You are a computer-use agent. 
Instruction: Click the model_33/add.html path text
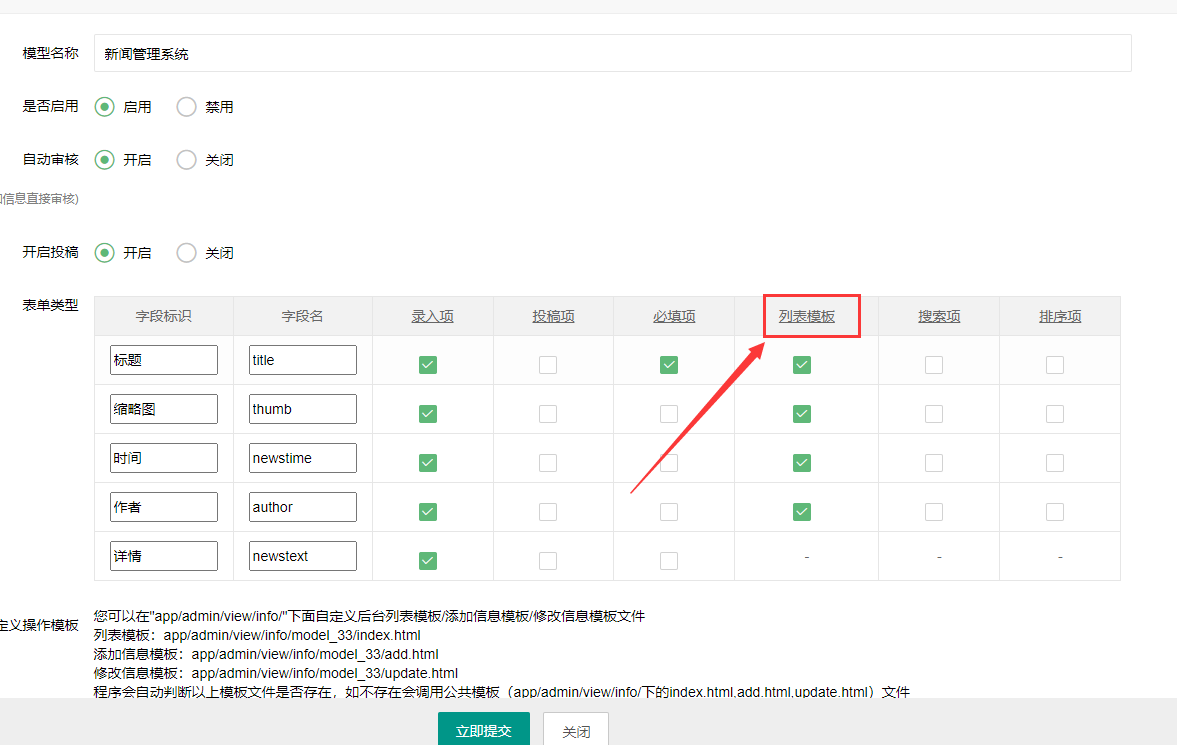point(315,654)
